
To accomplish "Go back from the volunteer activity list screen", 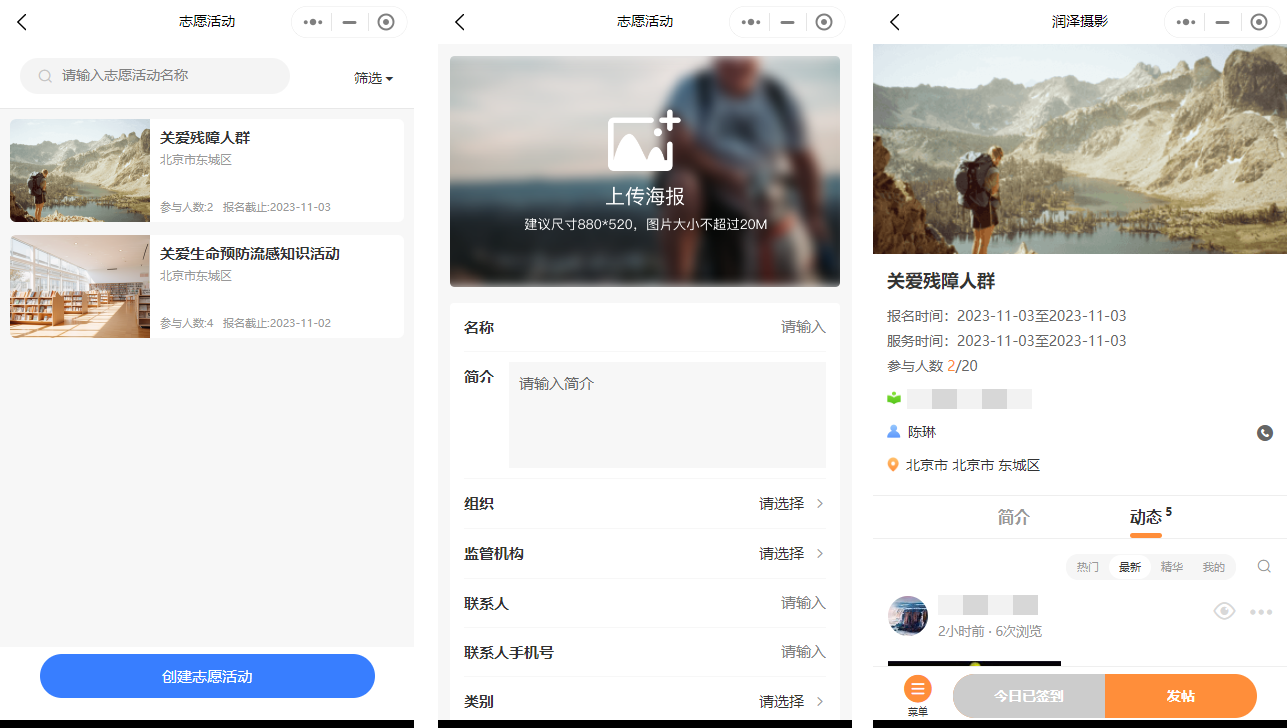I will click(22, 22).
